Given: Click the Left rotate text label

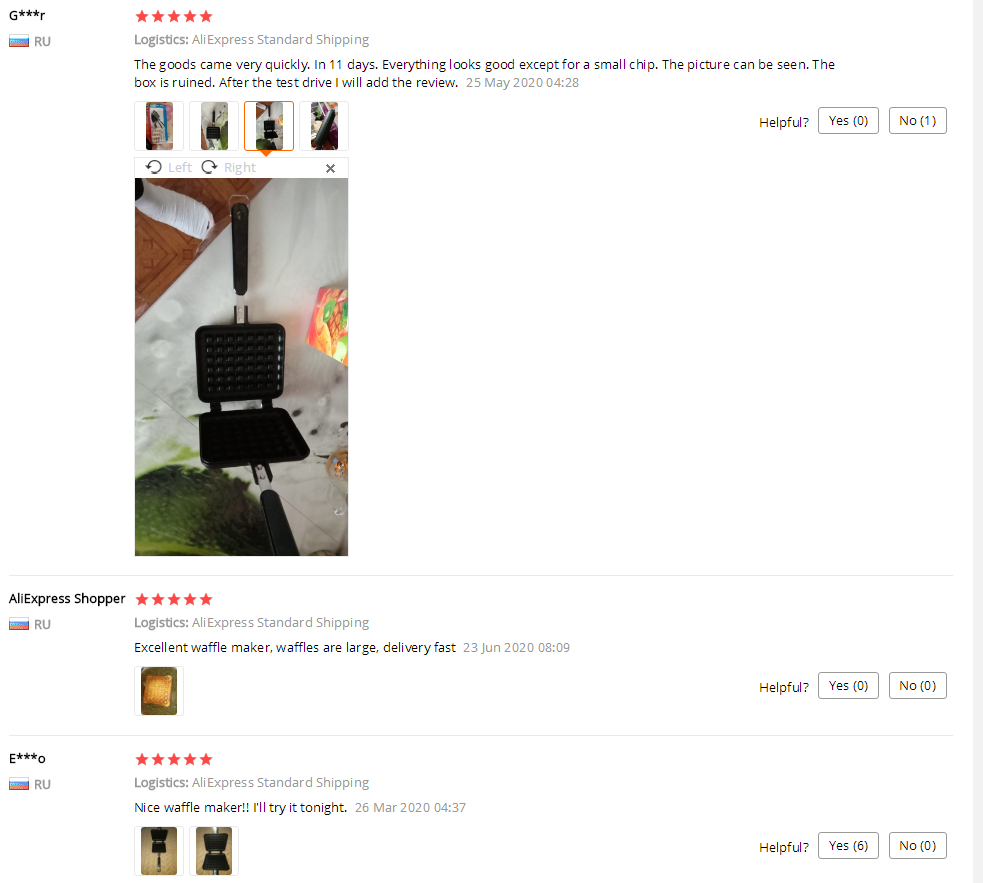Looking at the screenshot, I should pos(180,167).
